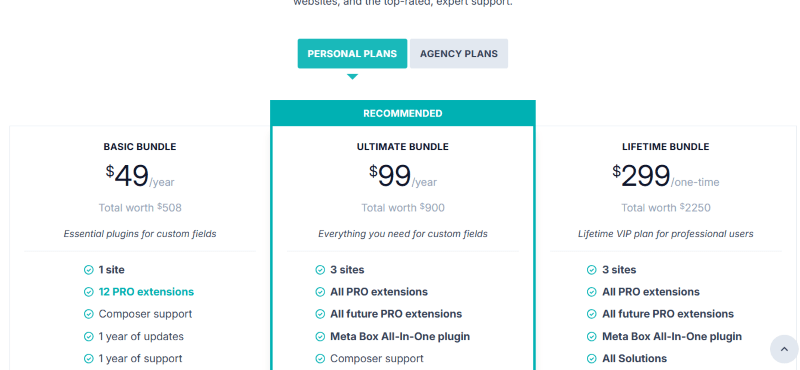Click the Lifetime Bundle heading
800x370 pixels.
pos(665,146)
